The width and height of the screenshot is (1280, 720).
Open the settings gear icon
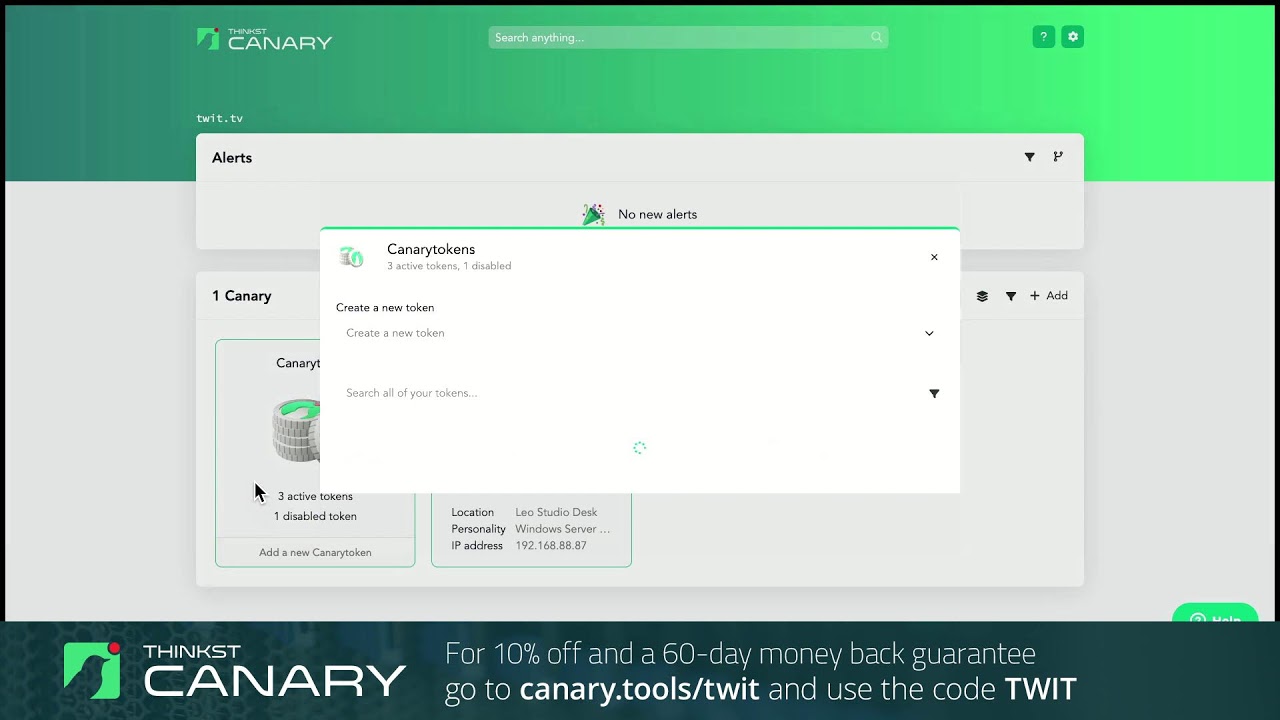click(1073, 37)
